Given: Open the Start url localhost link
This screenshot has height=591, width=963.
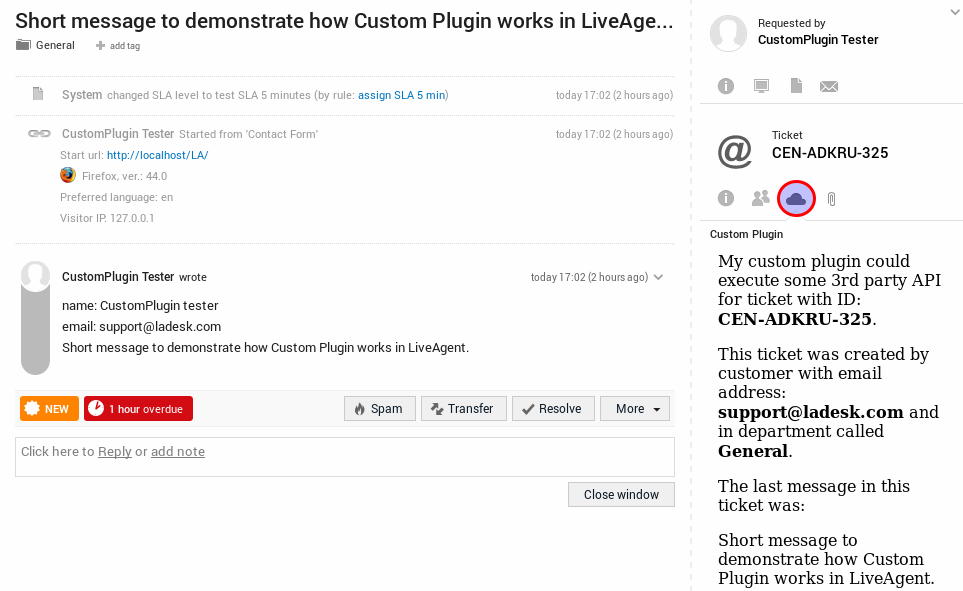Looking at the screenshot, I should [x=160, y=155].
